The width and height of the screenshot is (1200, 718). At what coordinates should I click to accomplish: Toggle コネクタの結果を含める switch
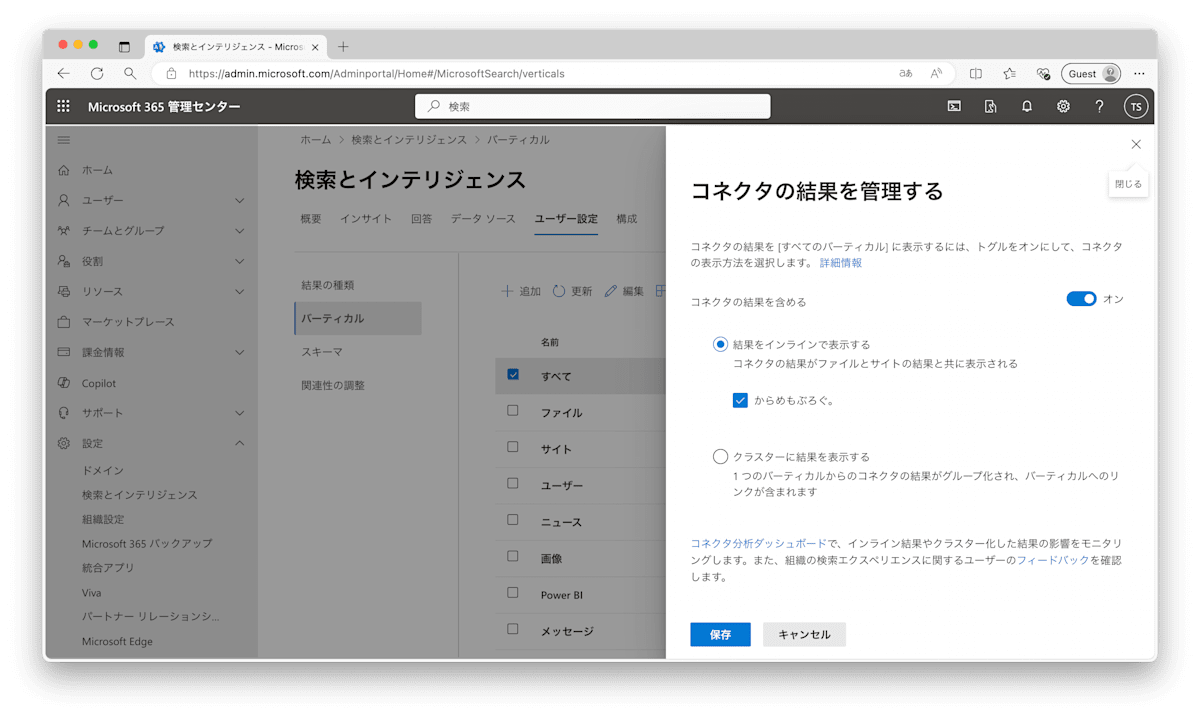pyautogui.click(x=1081, y=299)
